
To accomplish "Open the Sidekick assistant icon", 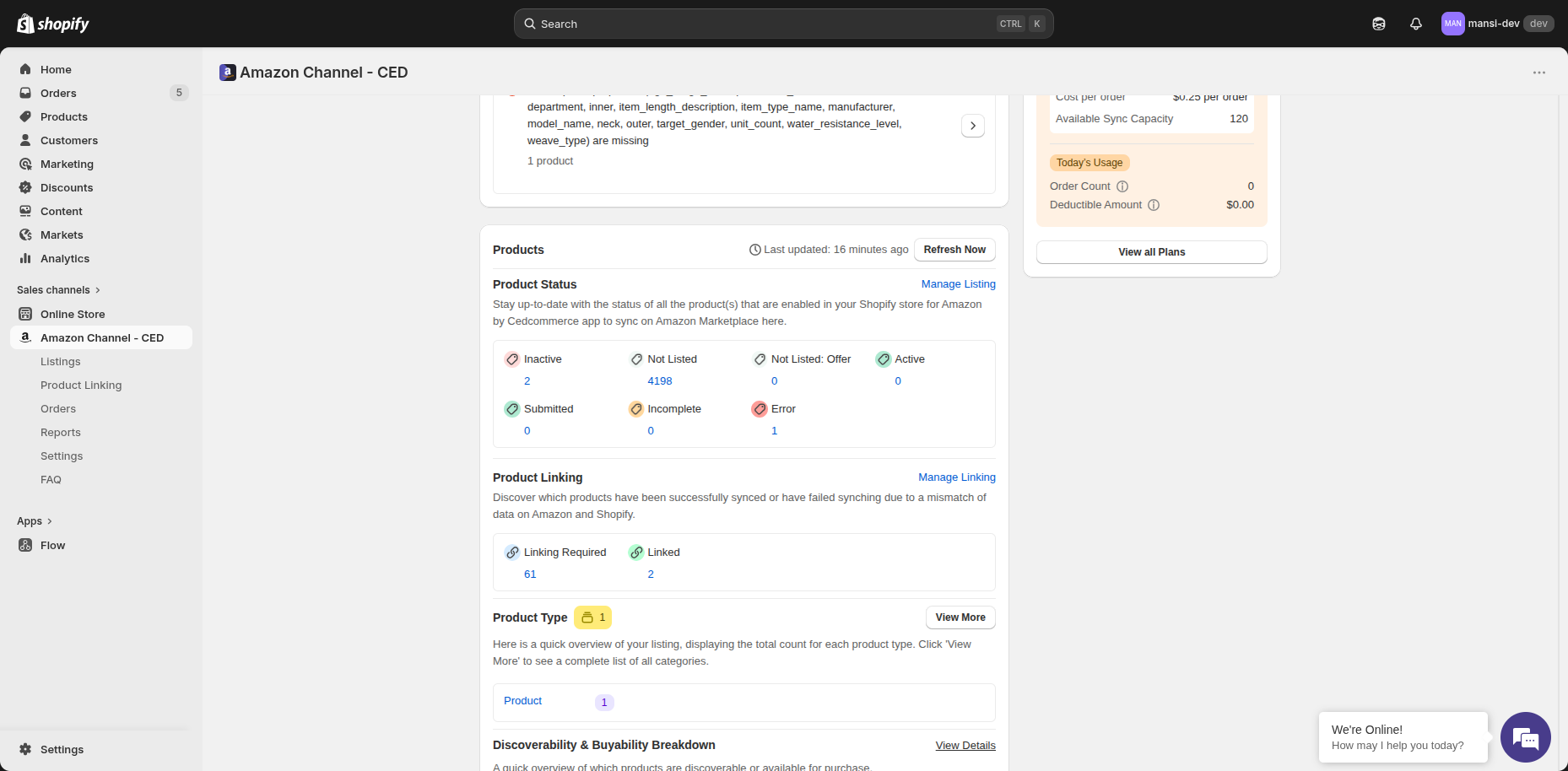I will 1379,24.
